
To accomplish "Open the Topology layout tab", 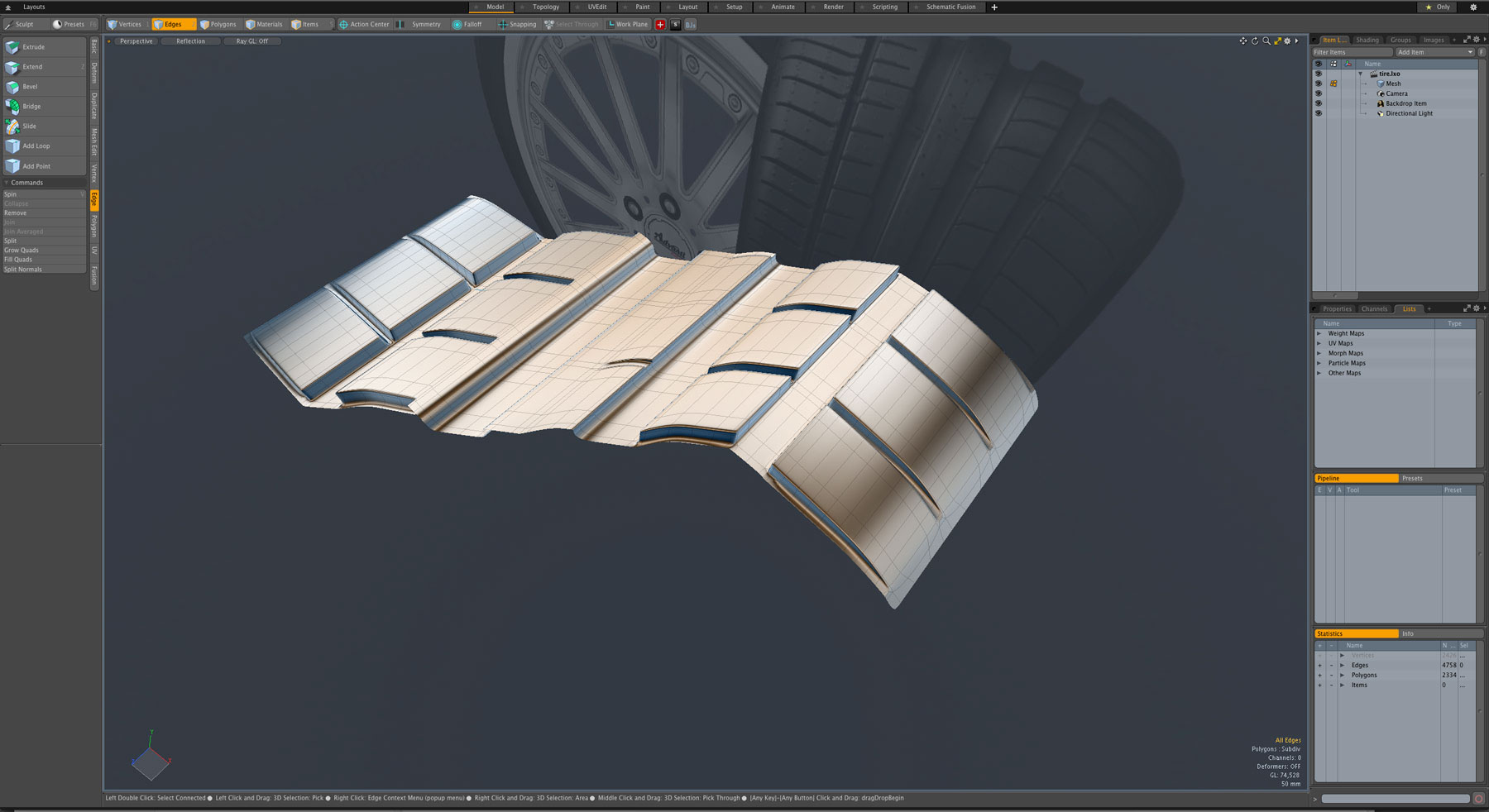I will pyautogui.click(x=544, y=7).
